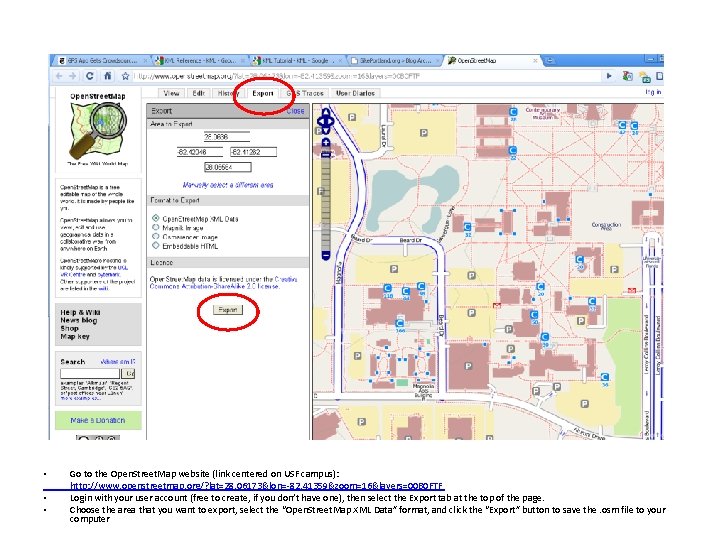Click the log in link
This screenshot has width=720, height=540.
pyautogui.click(x=653, y=92)
